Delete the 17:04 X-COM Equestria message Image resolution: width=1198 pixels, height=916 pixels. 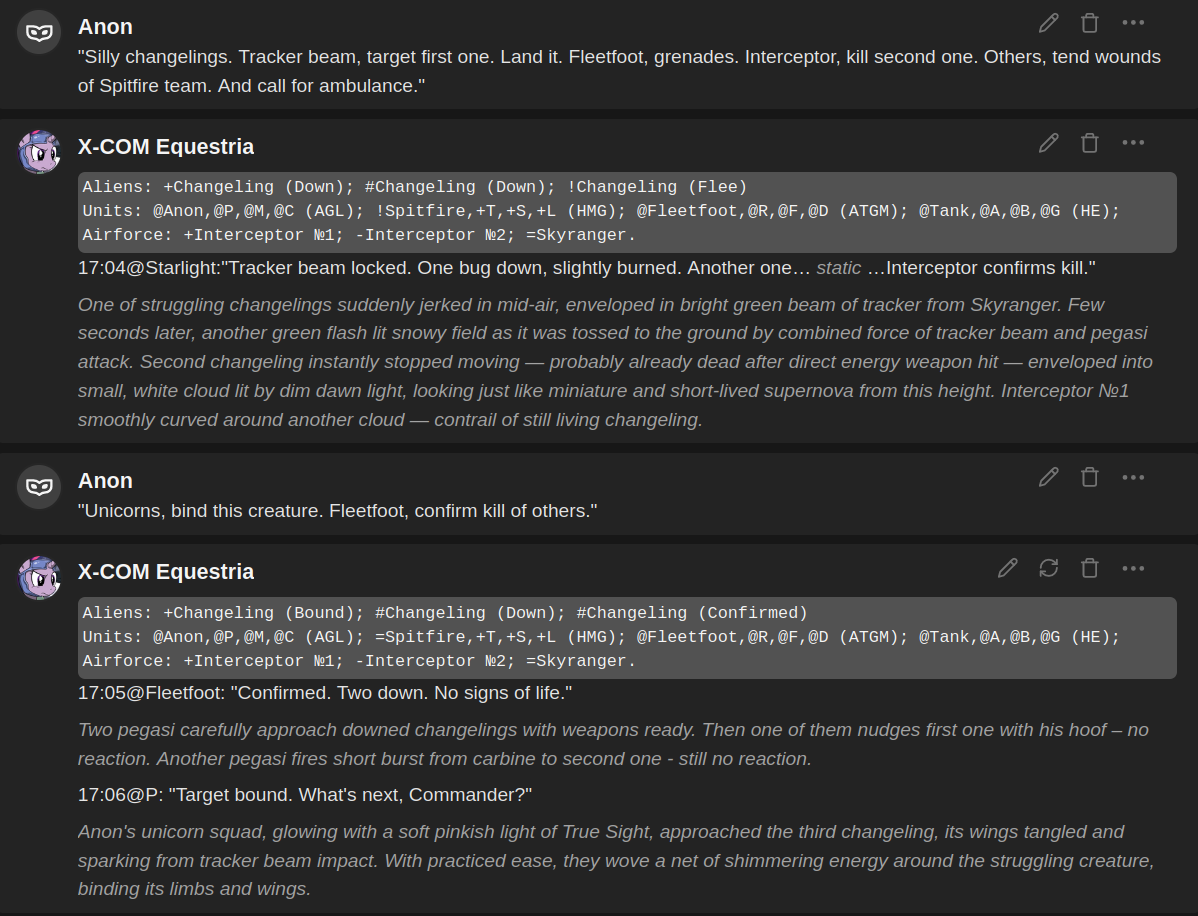coord(1090,143)
